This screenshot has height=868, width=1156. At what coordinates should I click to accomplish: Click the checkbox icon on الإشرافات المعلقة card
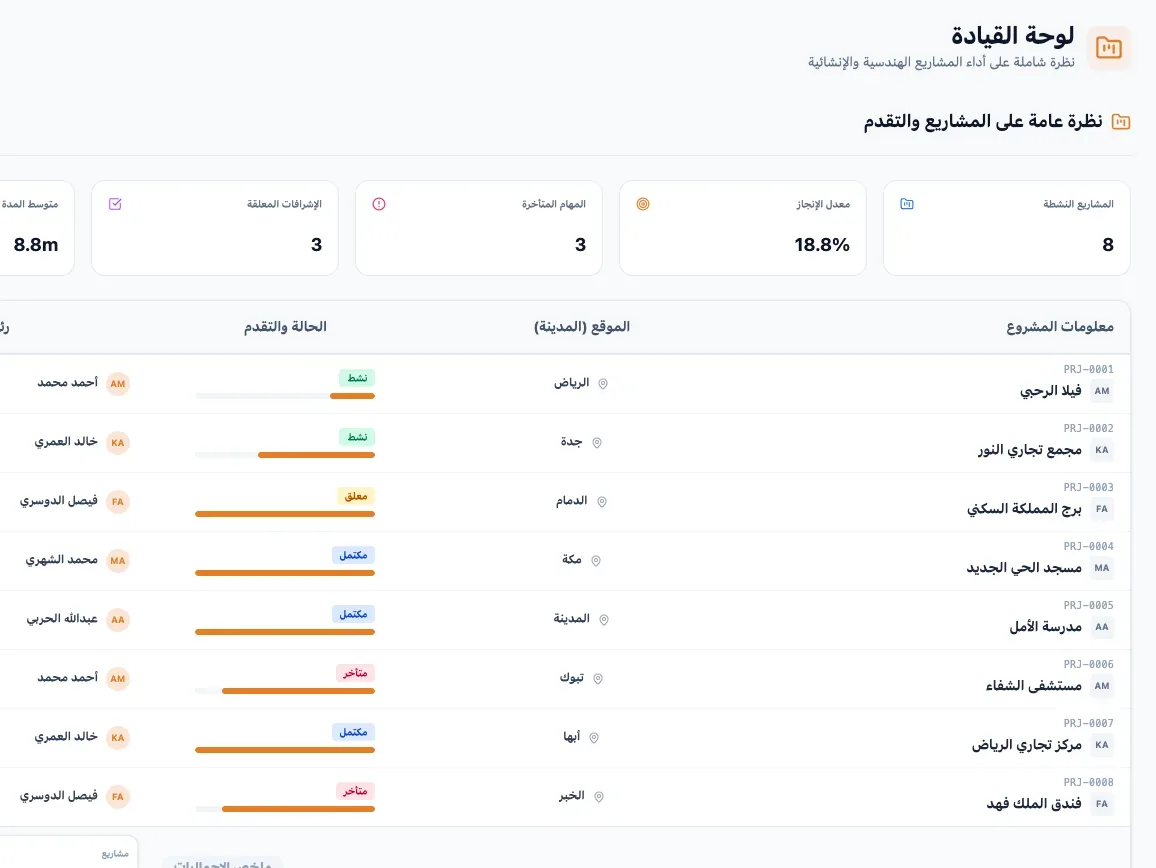click(x=115, y=204)
